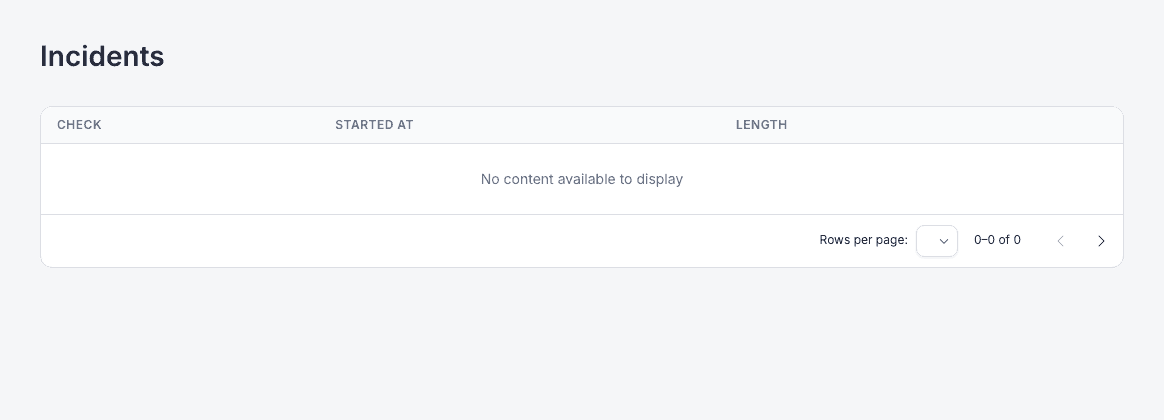This screenshot has width=1164, height=420.
Task: Click the '0–0 of 0' pagination count
Action: [997, 240]
